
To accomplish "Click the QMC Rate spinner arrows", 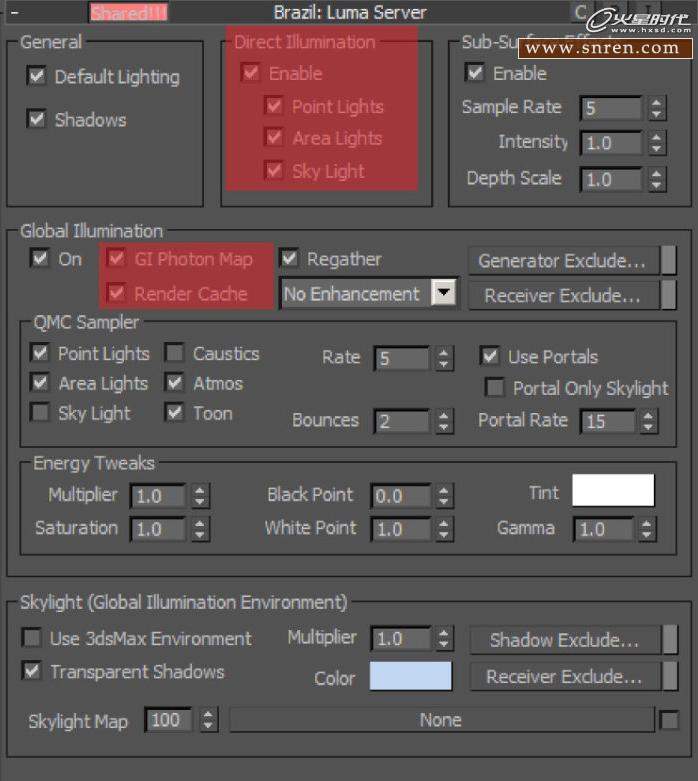I will click(443, 358).
